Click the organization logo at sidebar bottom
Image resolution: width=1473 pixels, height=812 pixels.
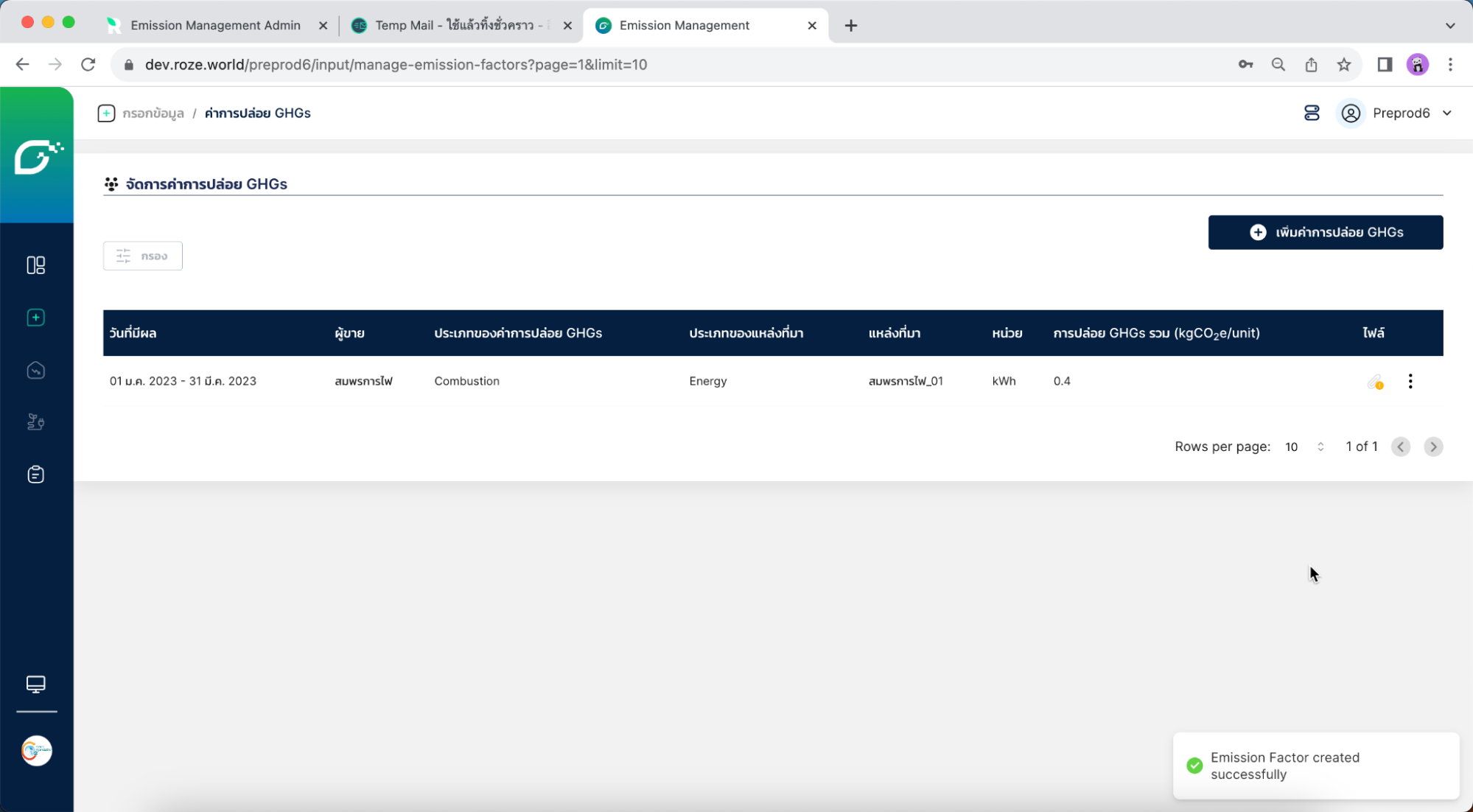(x=36, y=751)
